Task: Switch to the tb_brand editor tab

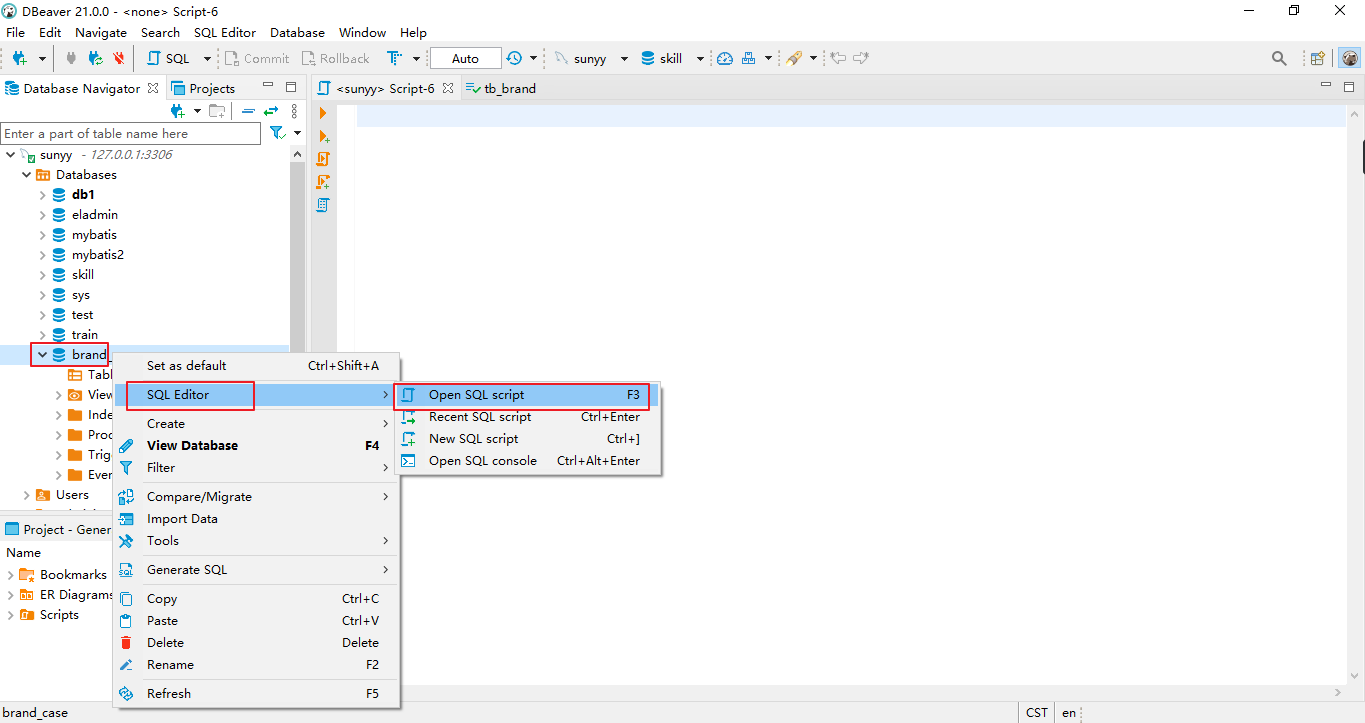Action: pos(509,88)
